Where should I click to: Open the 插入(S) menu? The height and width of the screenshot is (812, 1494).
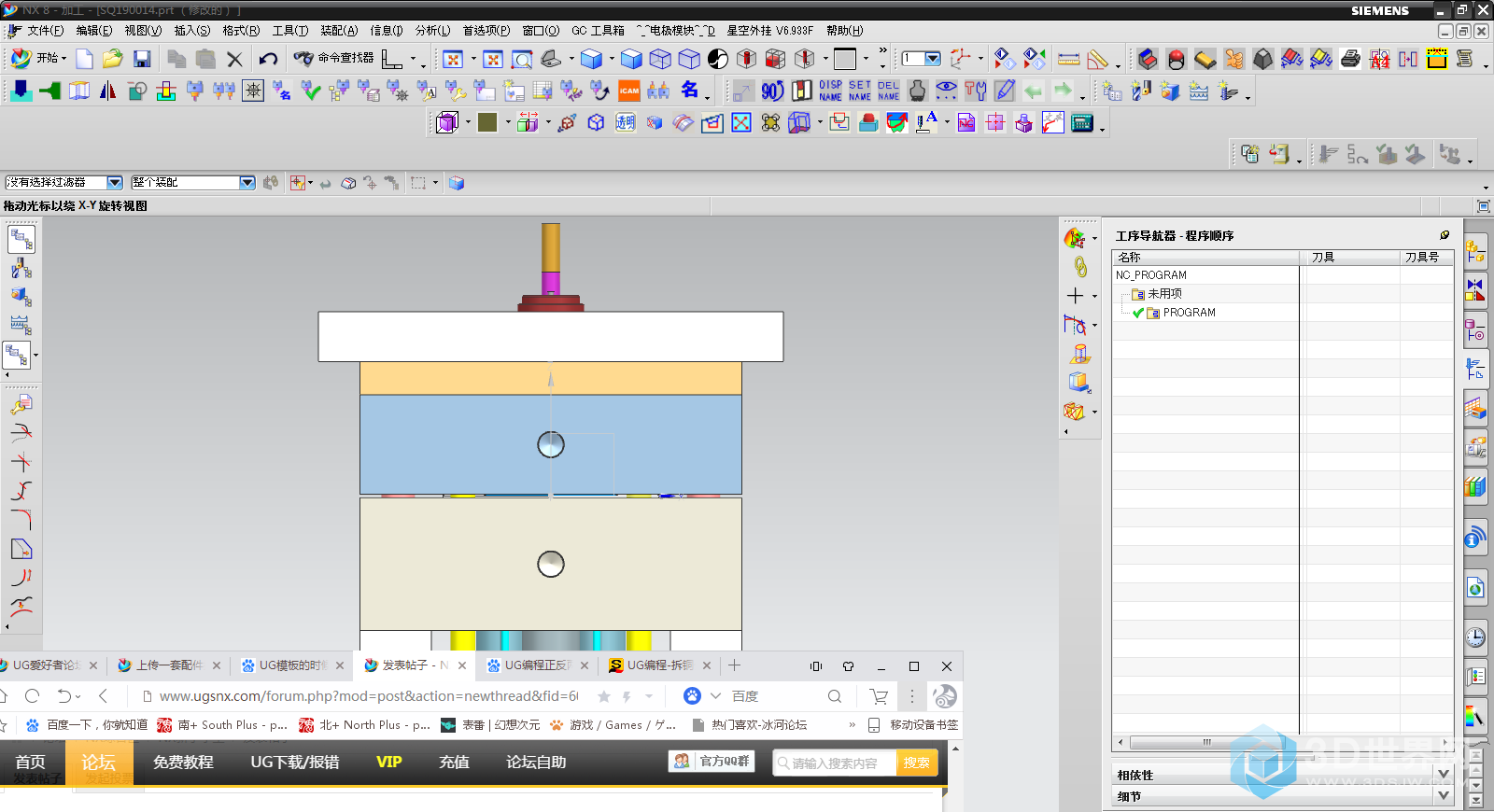pyautogui.click(x=192, y=31)
